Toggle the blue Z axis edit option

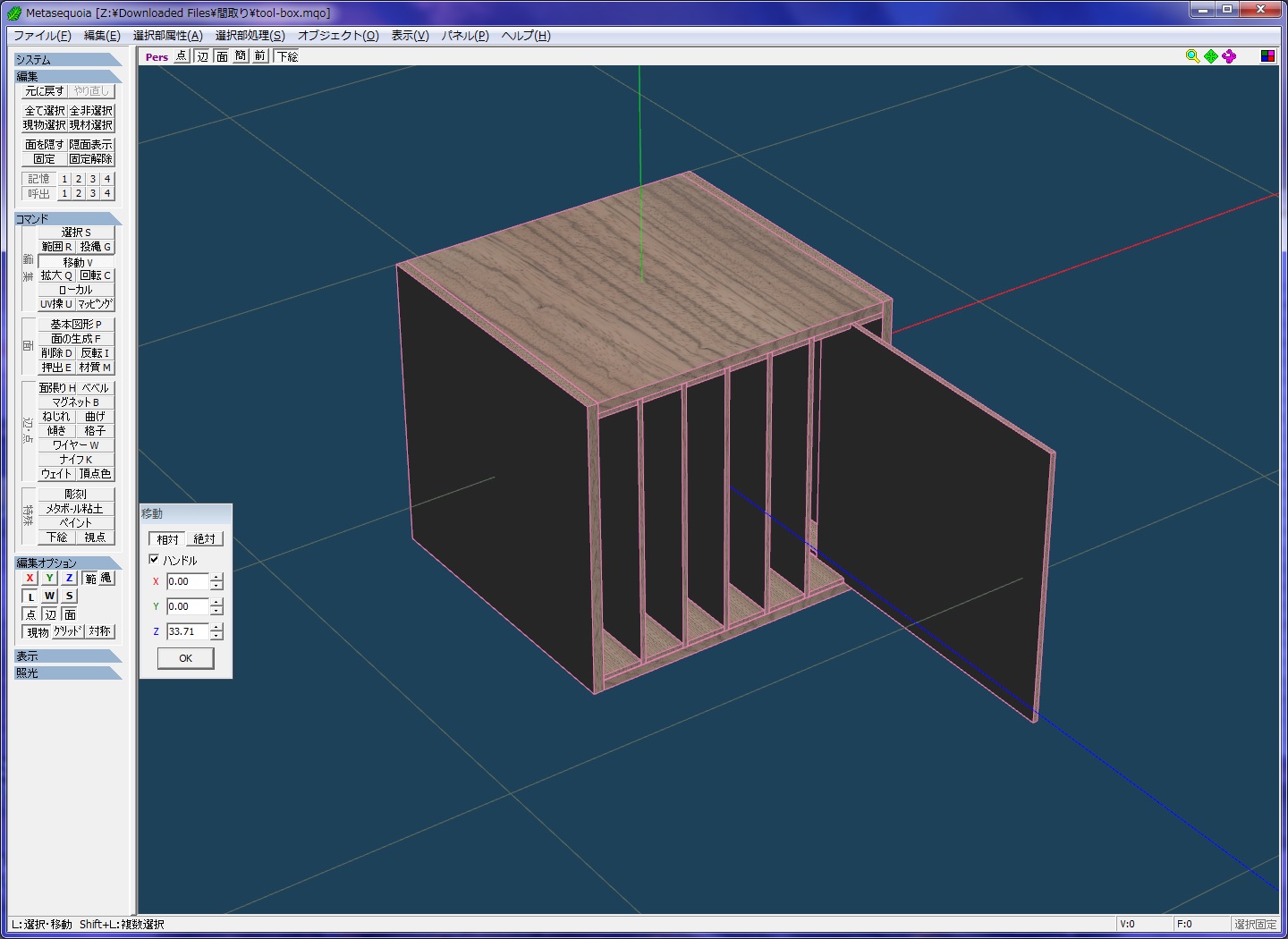pos(69,578)
